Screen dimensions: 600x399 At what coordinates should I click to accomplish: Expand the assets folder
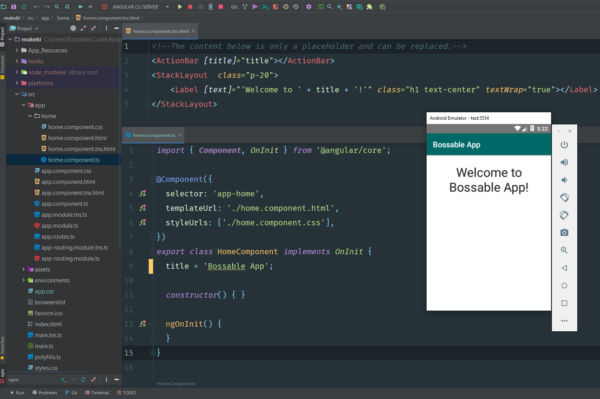[x=23, y=269]
